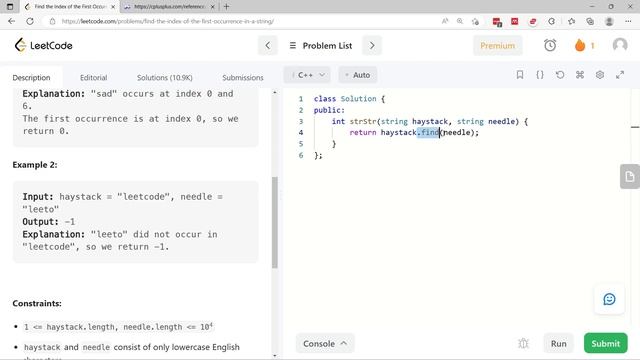The image size is (640, 360).
Task: Close the LeetCode browser tab
Action: (x=113, y=7)
